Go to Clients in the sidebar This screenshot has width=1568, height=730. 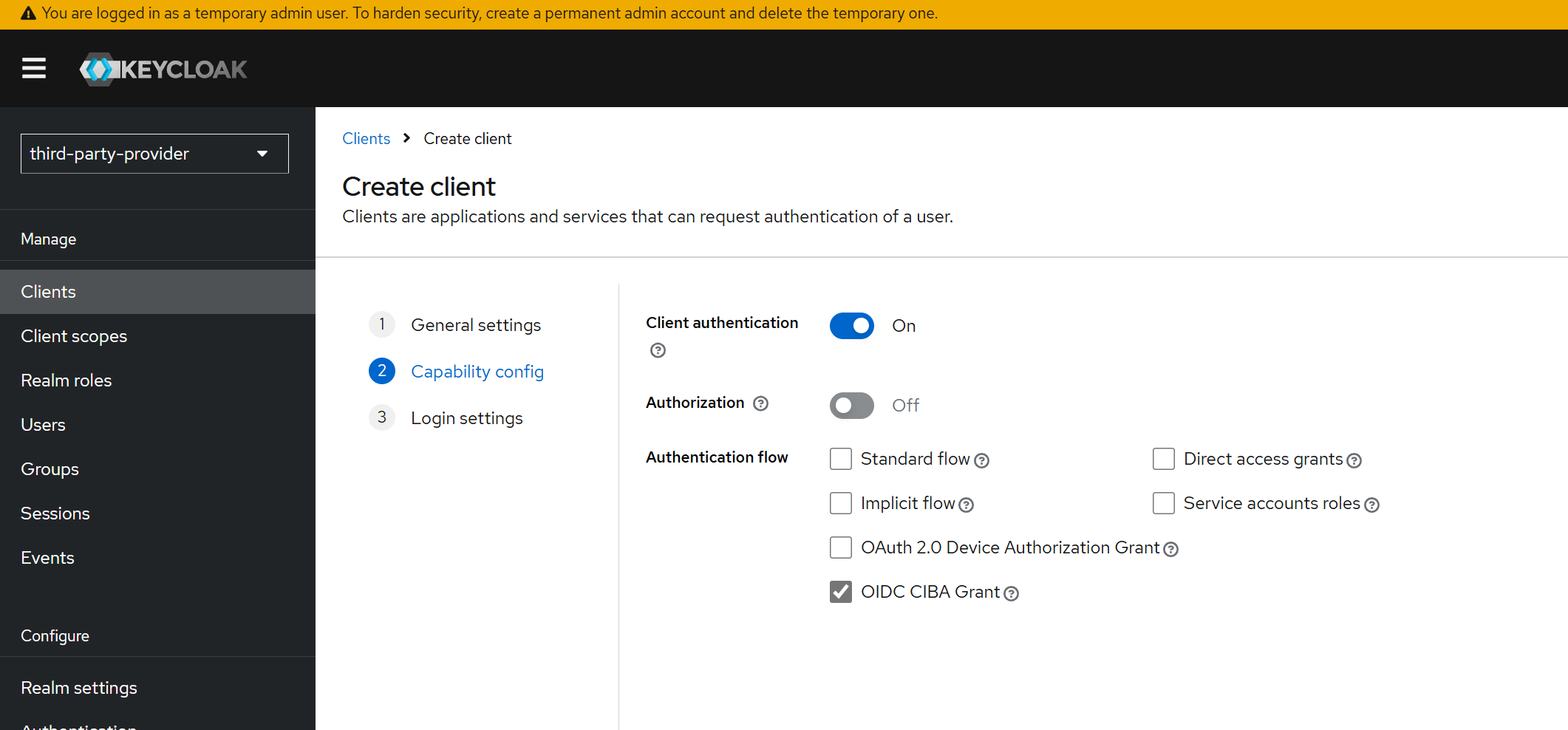[157, 292]
